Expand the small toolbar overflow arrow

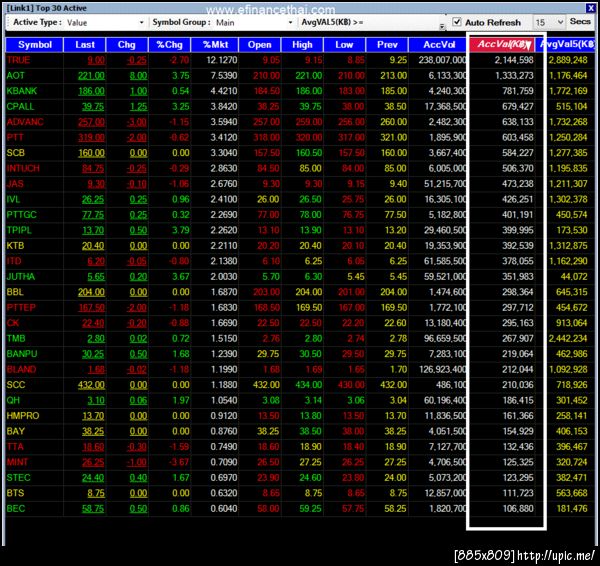tap(442, 26)
